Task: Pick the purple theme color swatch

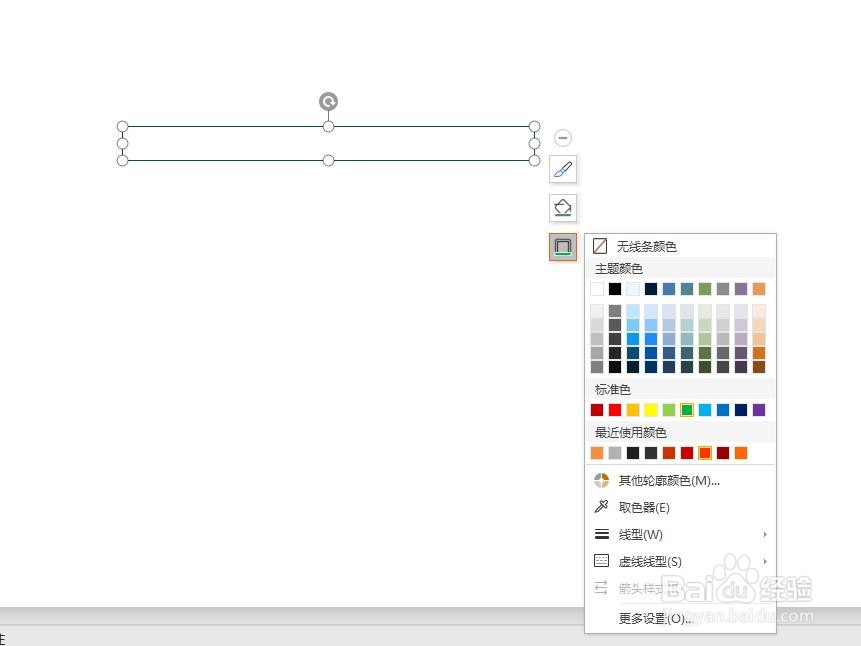Action: pyautogui.click(x=741, y=289)
